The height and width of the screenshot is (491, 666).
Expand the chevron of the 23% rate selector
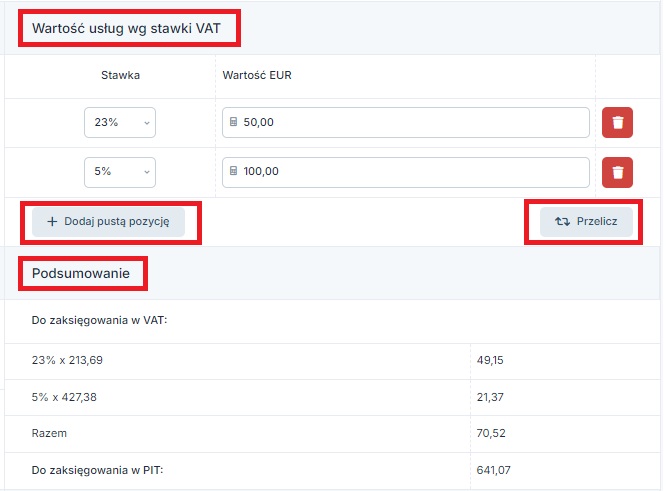147,123
